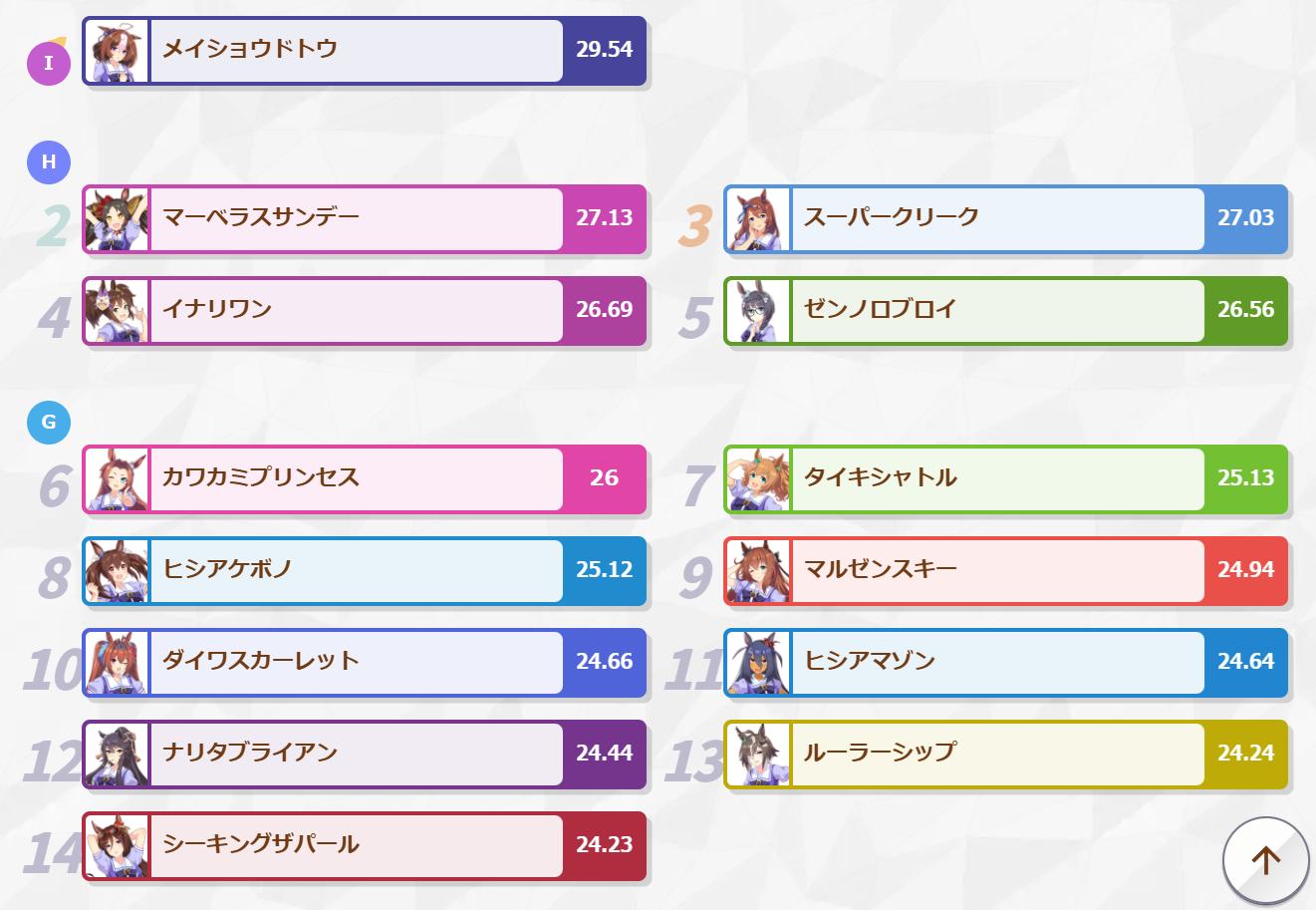
Task: Click マーベラスサンデー character portrait
Action: [x=117, y=218]
